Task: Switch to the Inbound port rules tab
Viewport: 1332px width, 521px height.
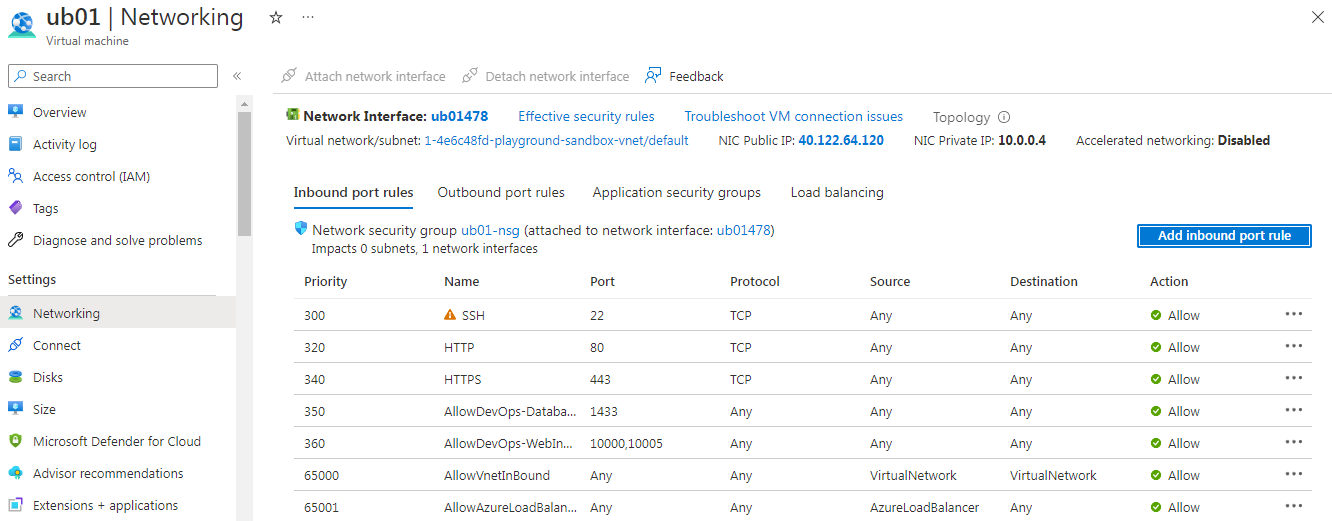Action: click(x=353, y=192)
